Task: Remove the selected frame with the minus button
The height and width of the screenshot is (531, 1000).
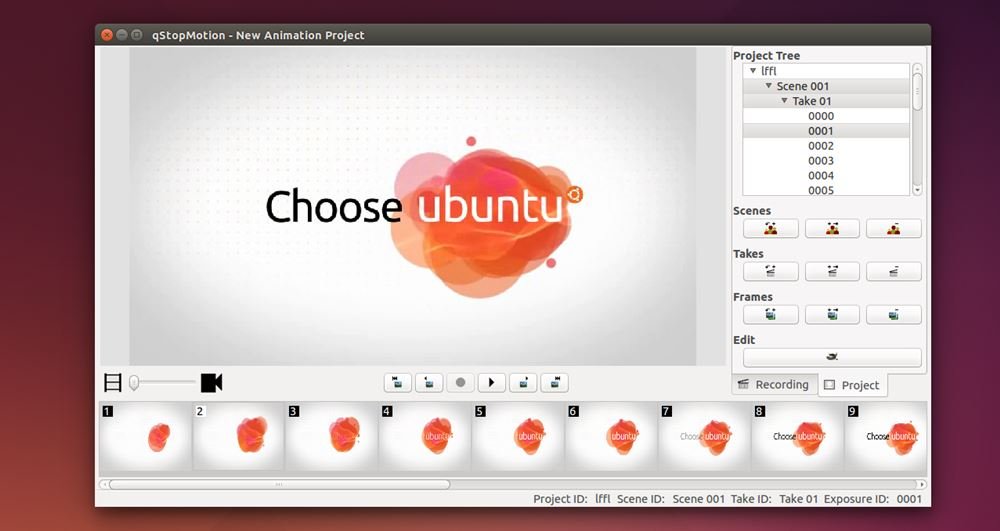Action: (893, 314)
